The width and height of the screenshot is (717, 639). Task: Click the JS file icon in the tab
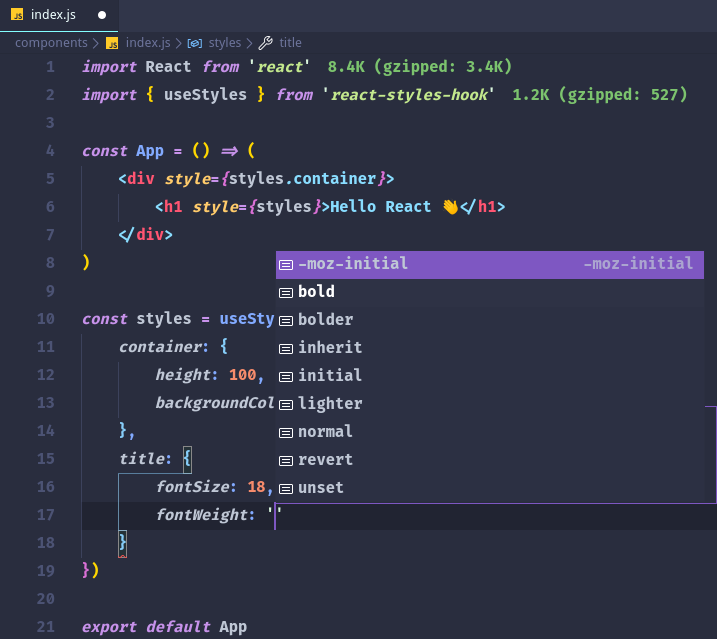pos(17,15)
